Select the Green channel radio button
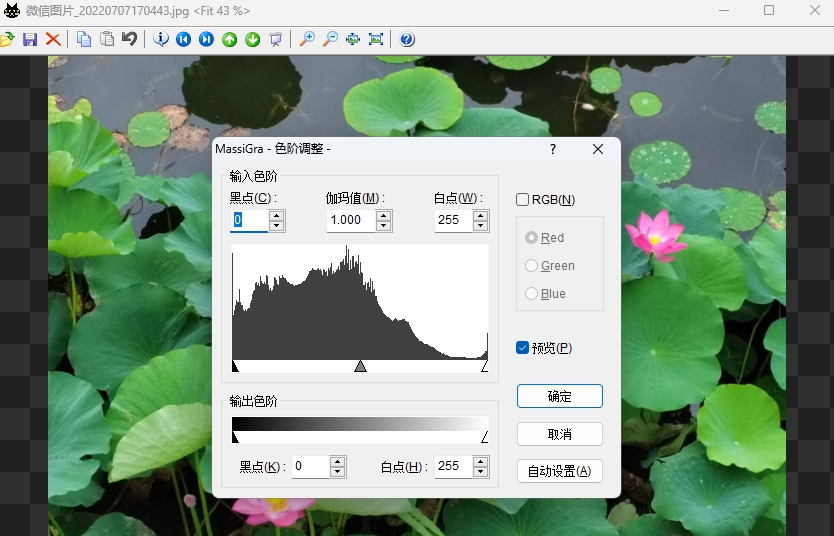Screen dimensions: 834x536 [532, 266]
